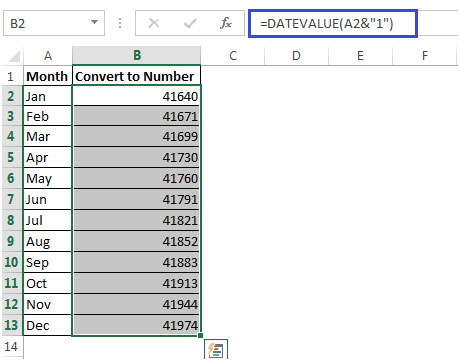Click the cell with value 41699
460x361 pixels.
136,136
